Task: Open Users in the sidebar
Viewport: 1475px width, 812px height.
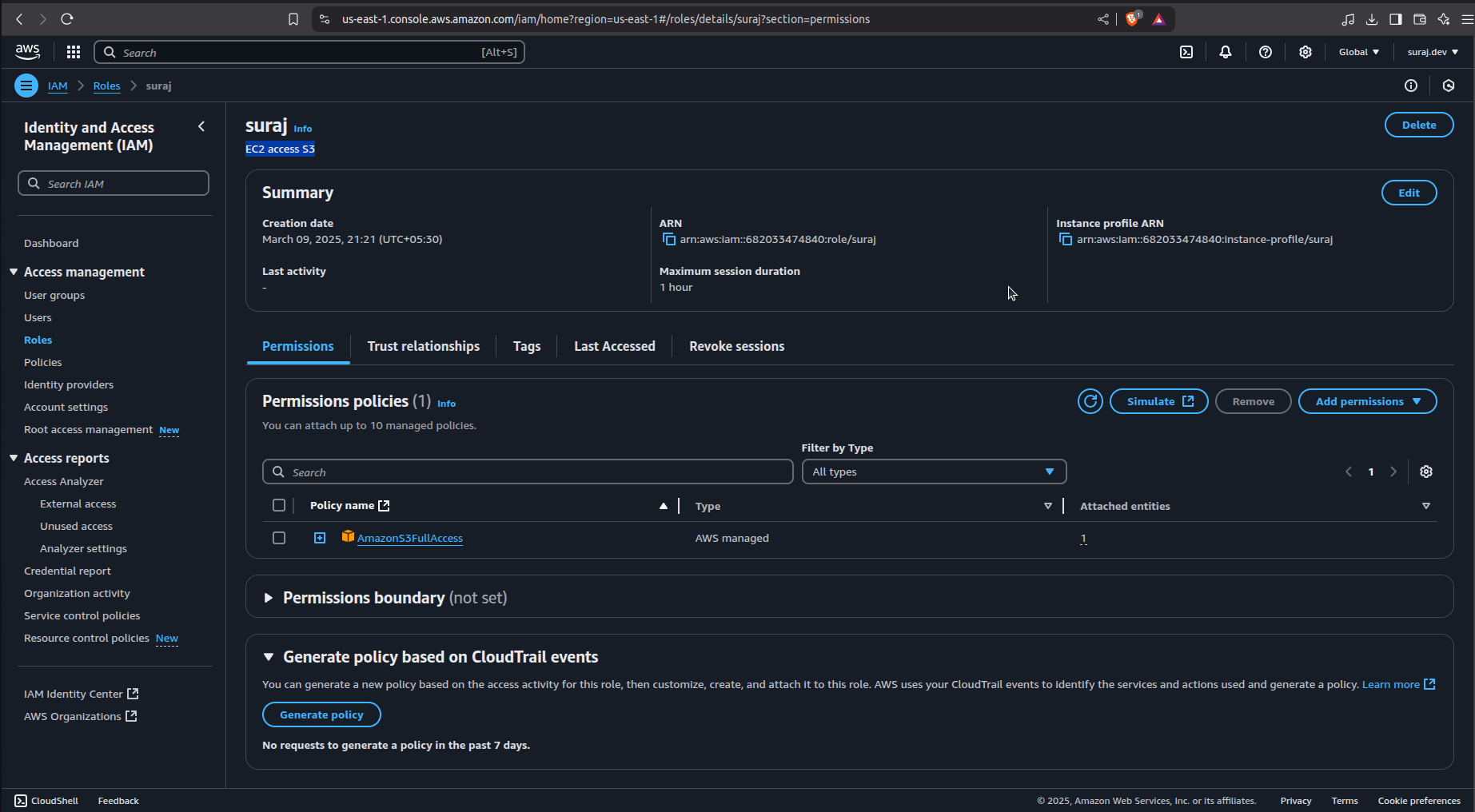Action: click(38, 317)
